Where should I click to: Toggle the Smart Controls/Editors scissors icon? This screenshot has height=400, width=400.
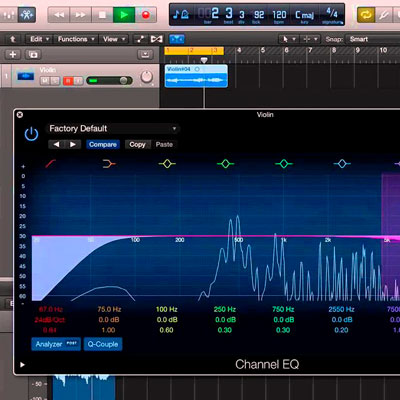[x=27, y=15]
